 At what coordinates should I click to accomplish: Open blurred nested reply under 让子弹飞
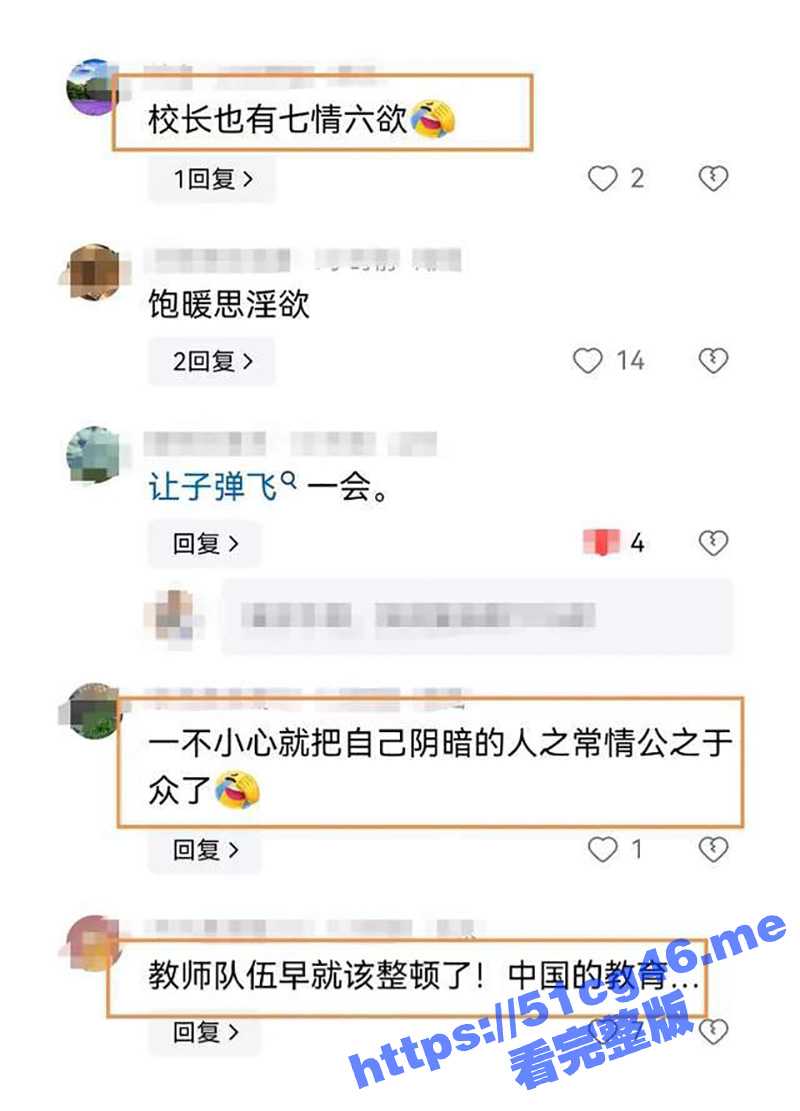pos(477,616)
